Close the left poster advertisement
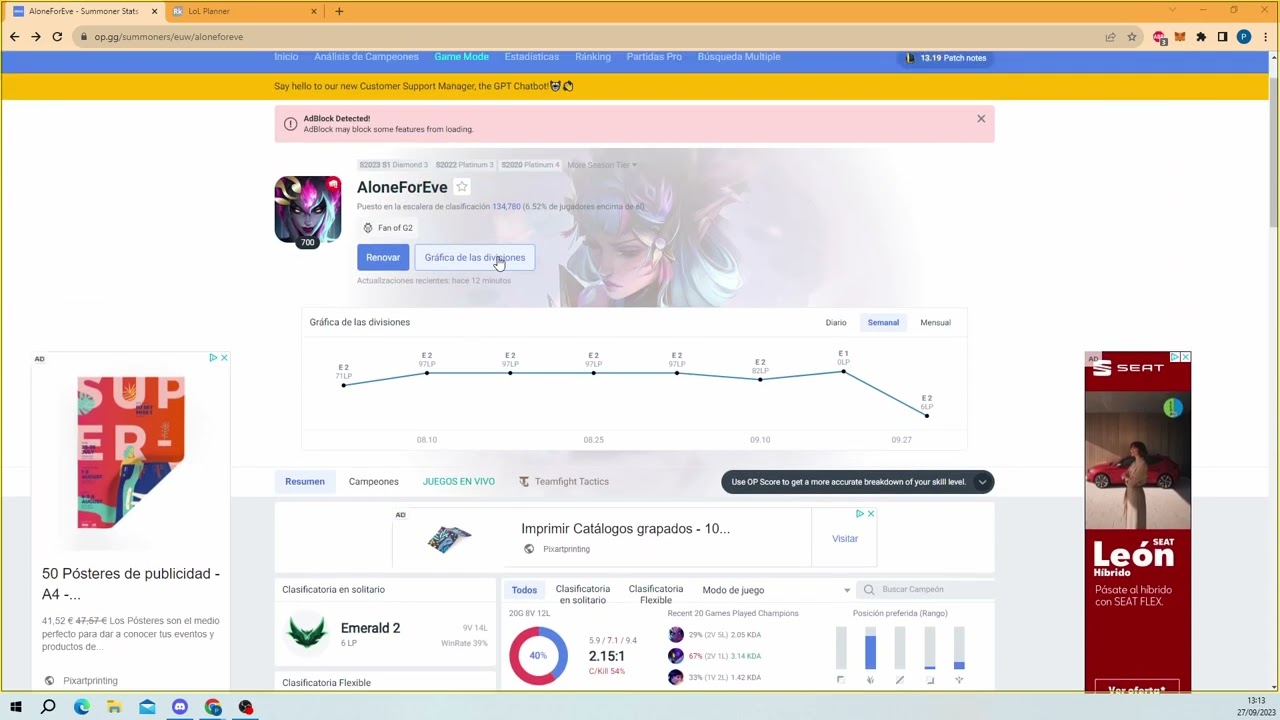 point(224,358)
